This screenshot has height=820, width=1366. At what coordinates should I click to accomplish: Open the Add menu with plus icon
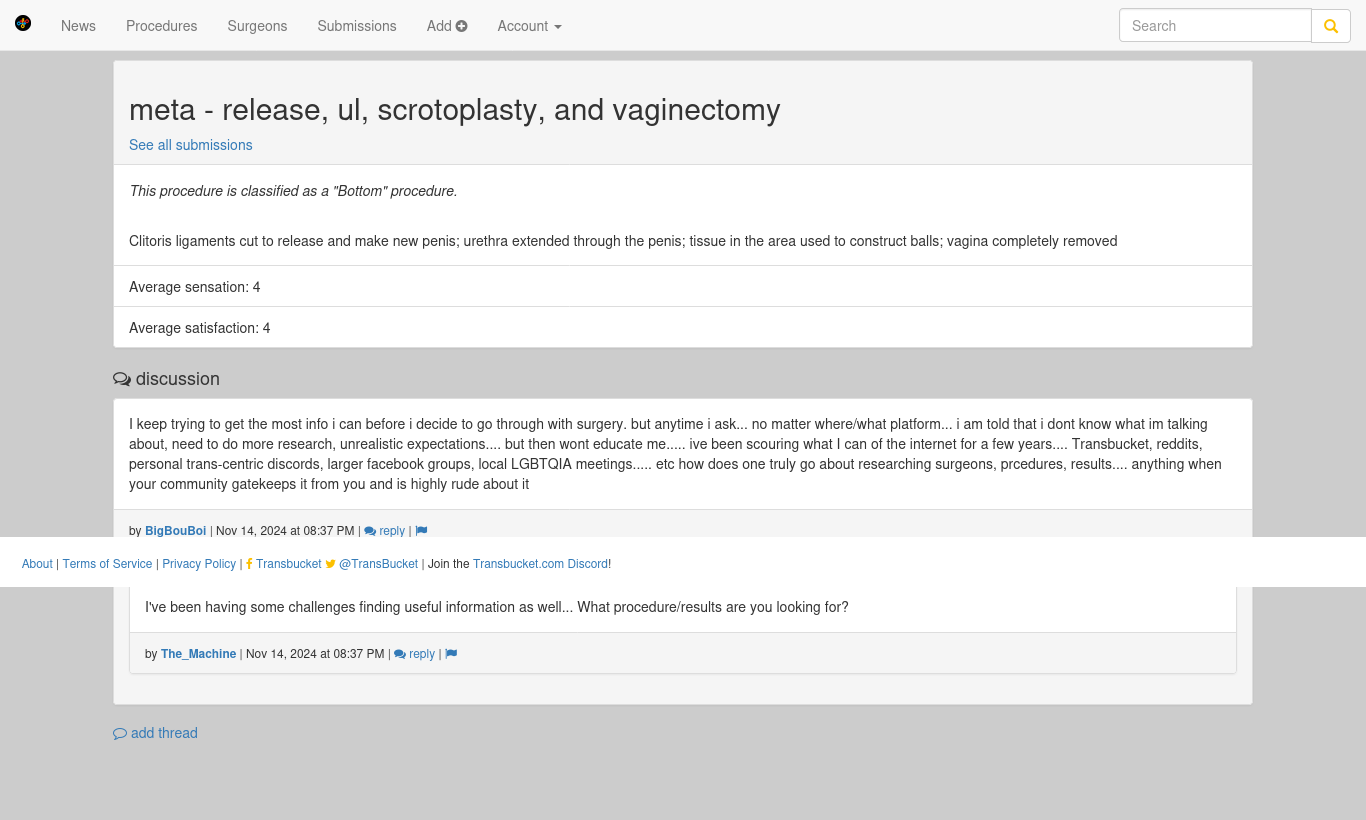447,26
